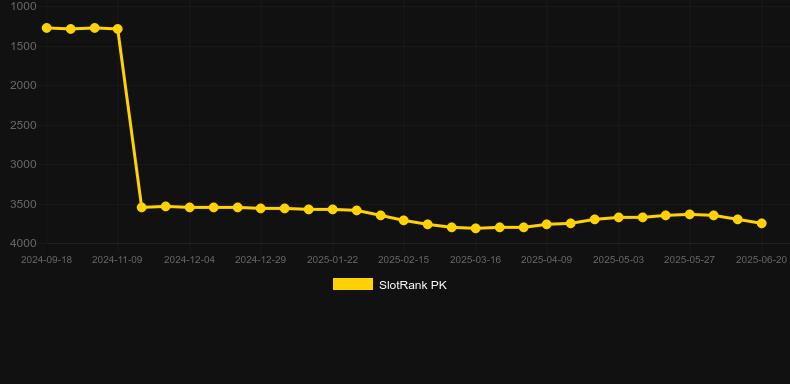Screen dimensions: 790x384
Task: Click the 1500 y-axis label
Action: coord(23,46)
